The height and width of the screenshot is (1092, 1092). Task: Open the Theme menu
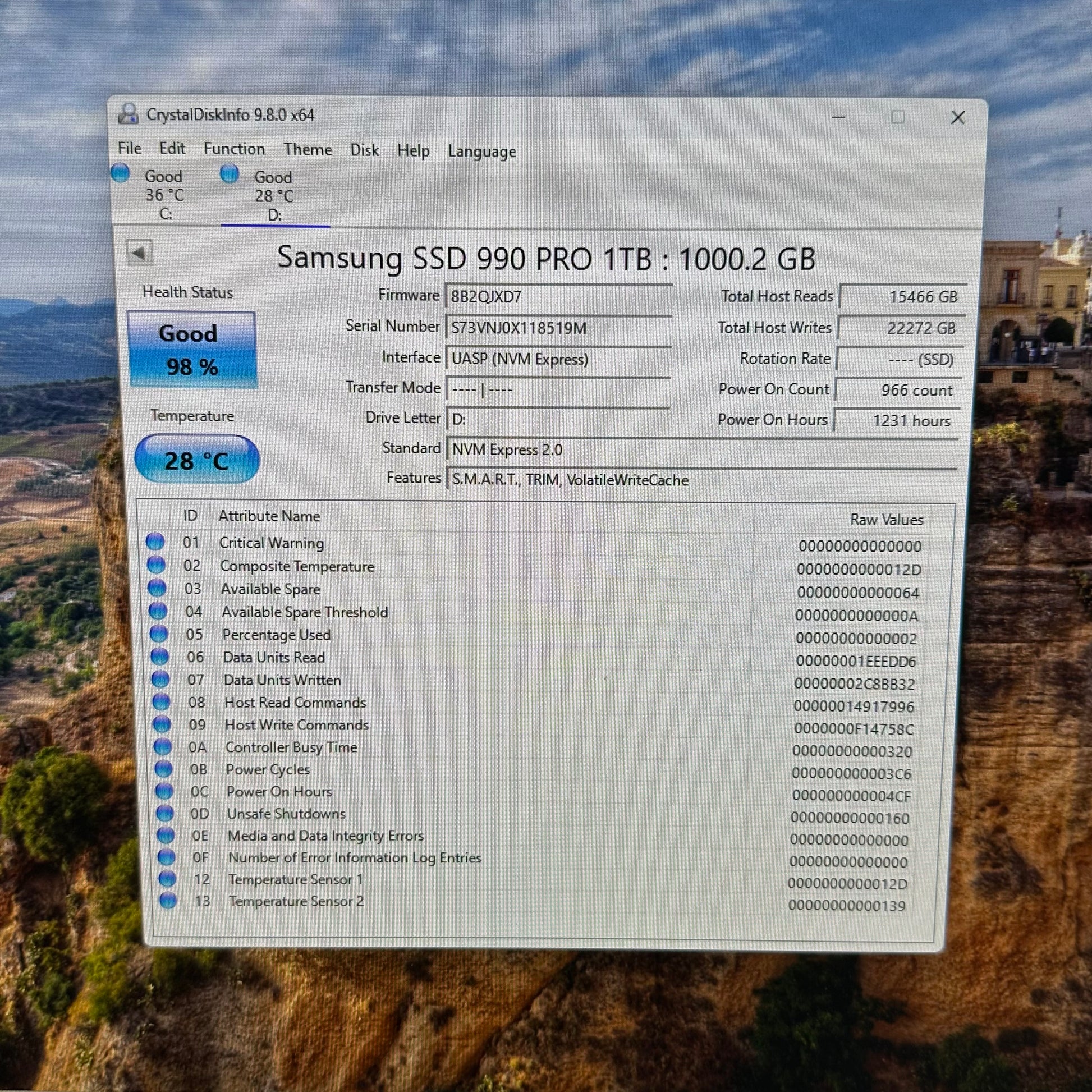point(308,149)
